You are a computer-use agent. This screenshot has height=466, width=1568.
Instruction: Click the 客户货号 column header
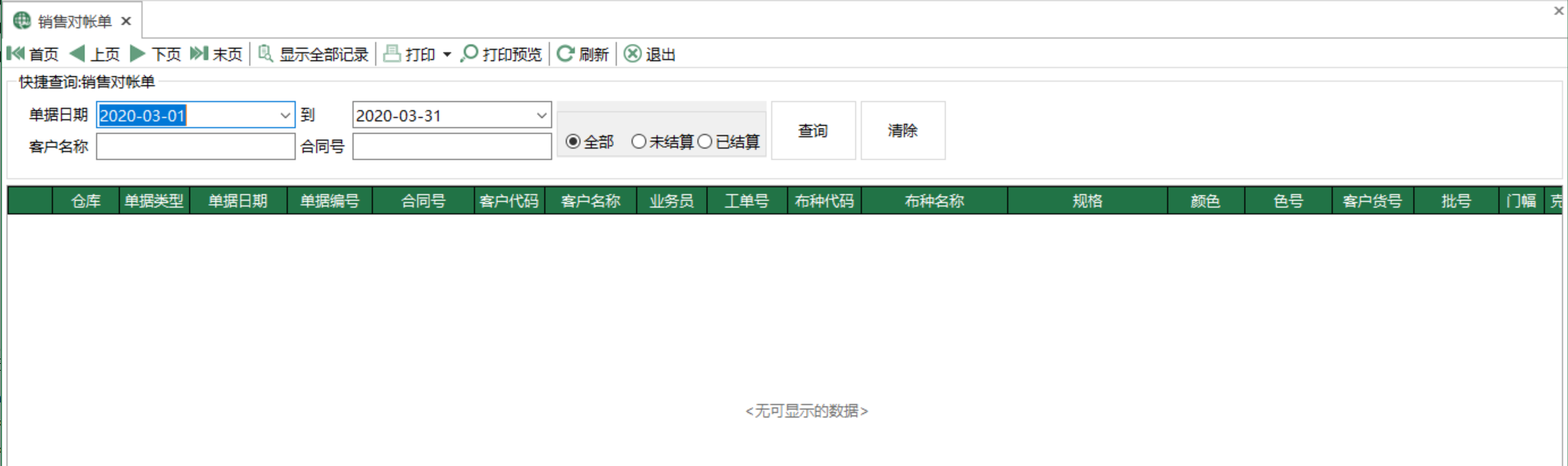[1373, 200]
